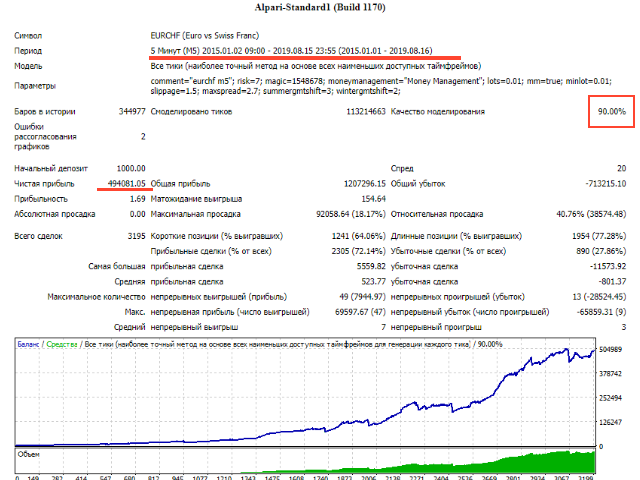Image resolution: width=640 pixels, height=480 pixels.
Task: Click the Максимальная просадка label
Action: 196,214
